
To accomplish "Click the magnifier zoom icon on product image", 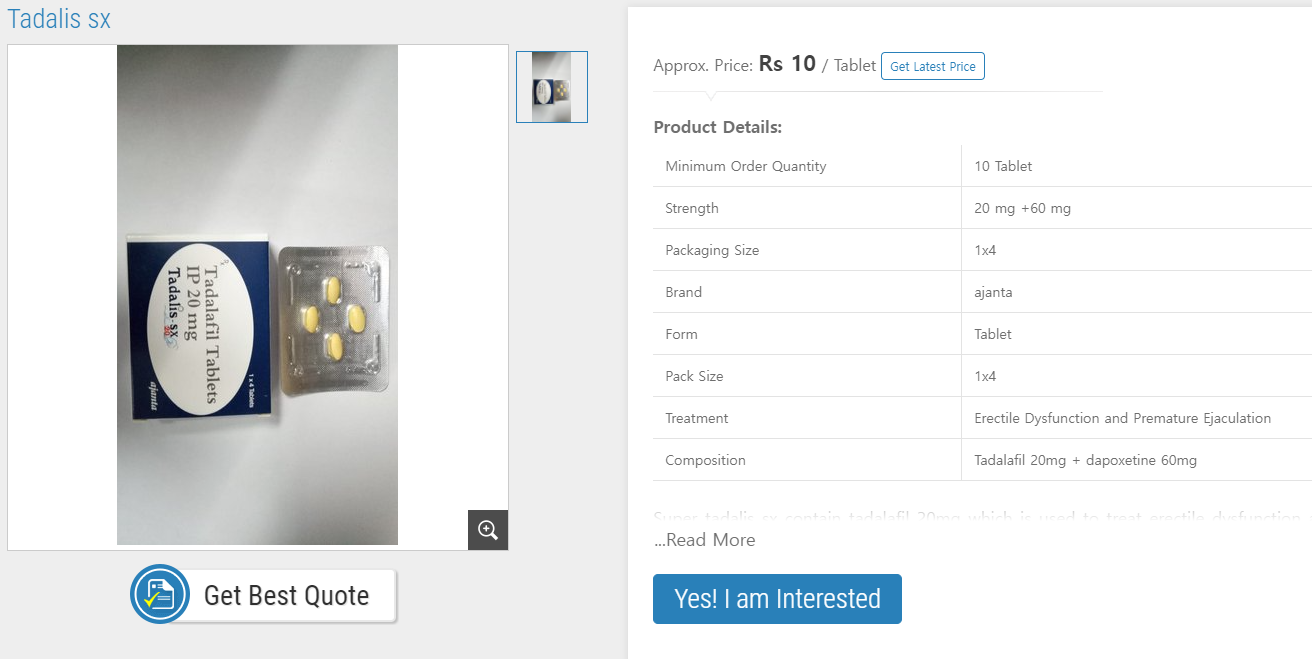I will coord(488,530).
